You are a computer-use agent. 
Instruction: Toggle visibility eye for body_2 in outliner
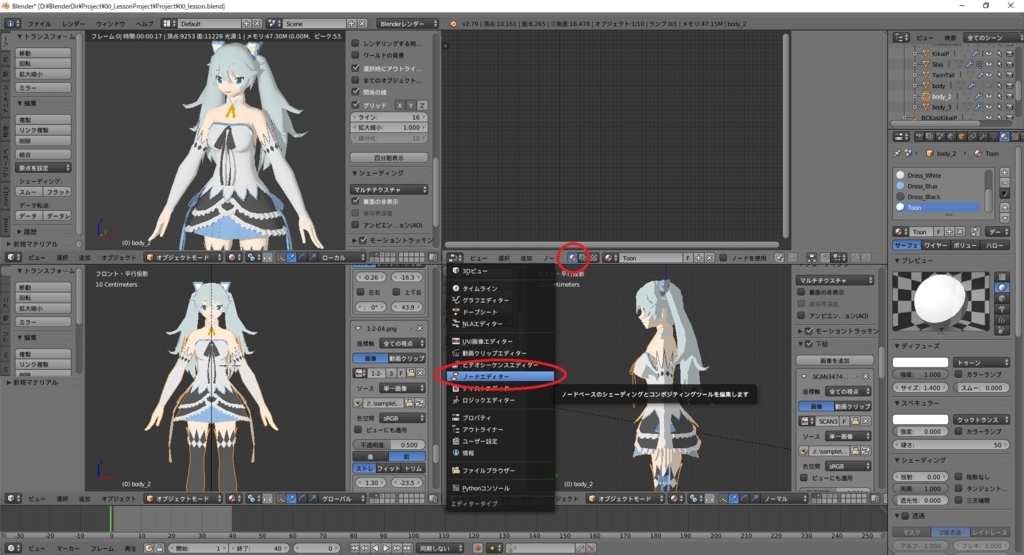click(988, 96)
